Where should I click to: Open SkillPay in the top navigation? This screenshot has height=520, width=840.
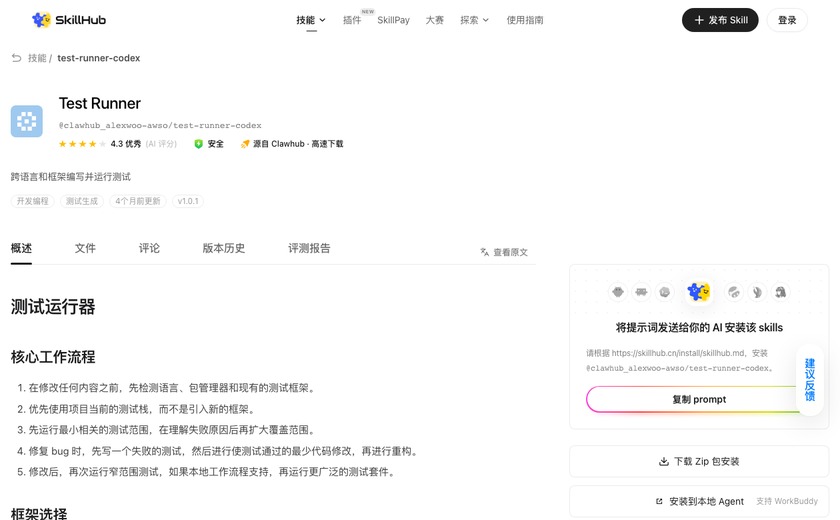tap(393, 20)
